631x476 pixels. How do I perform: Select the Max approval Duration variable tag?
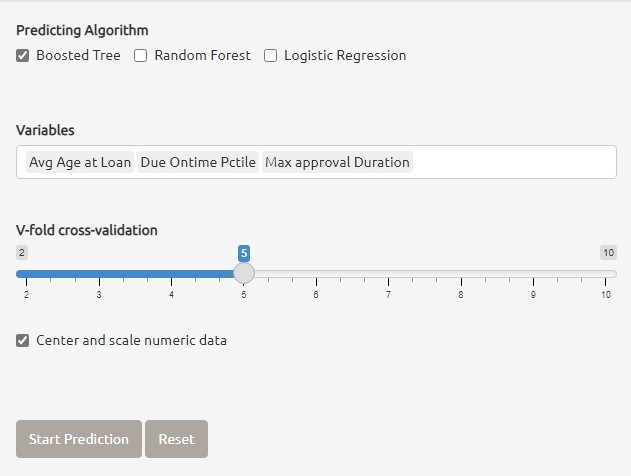coord(337,162)
